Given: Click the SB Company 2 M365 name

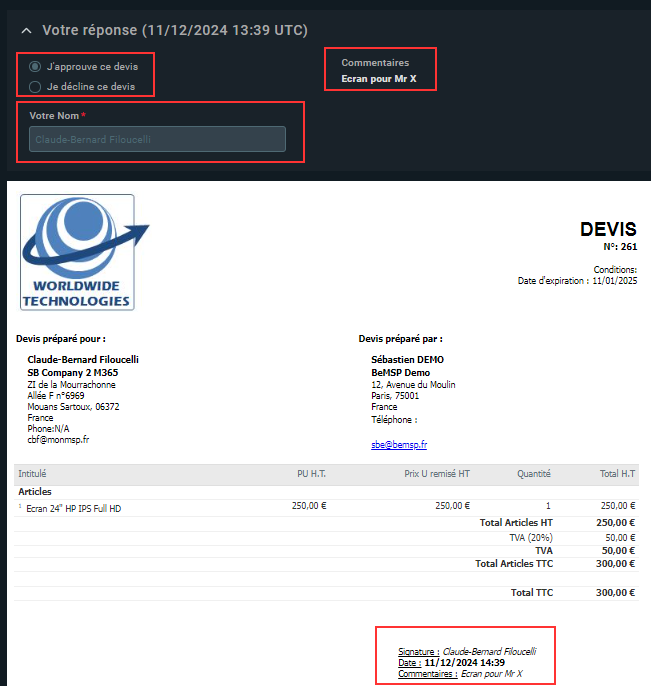Looking at the screenshot, I should coord(73,373).
